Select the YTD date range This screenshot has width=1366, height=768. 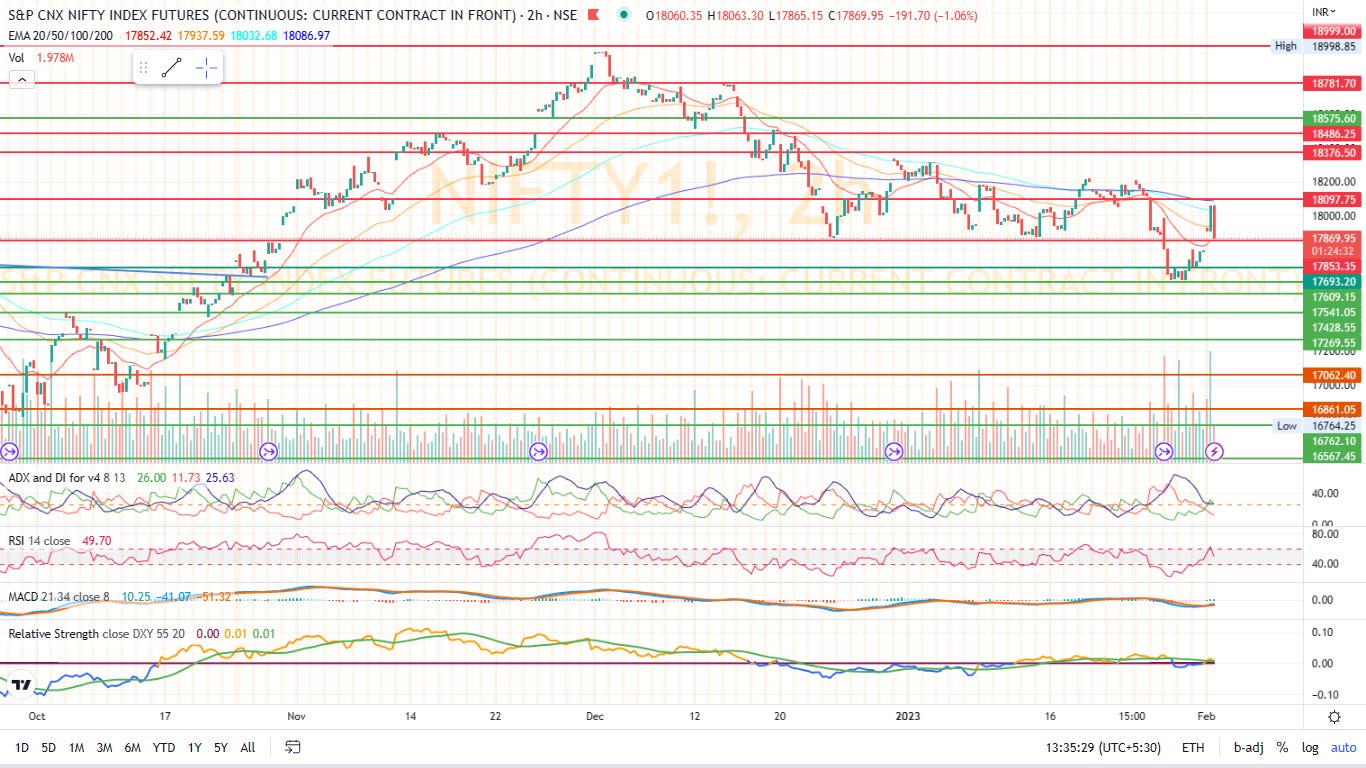[x=164, y=747]
